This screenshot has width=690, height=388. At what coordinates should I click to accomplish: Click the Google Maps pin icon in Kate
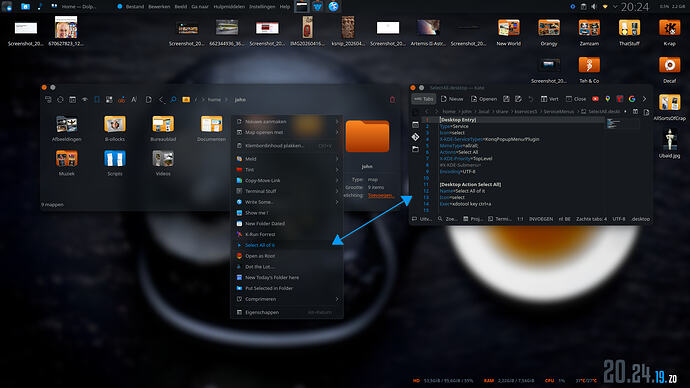click(608, 99)
